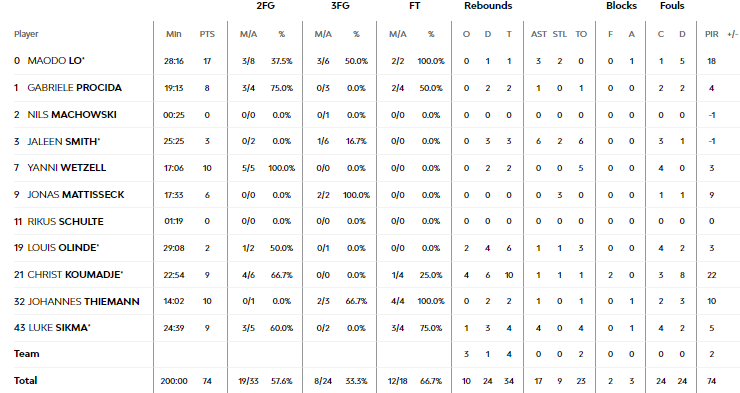This screenshot has width=740, height=393.
Task: Select Luke Sikma player name
Action: tap(59, 327)
